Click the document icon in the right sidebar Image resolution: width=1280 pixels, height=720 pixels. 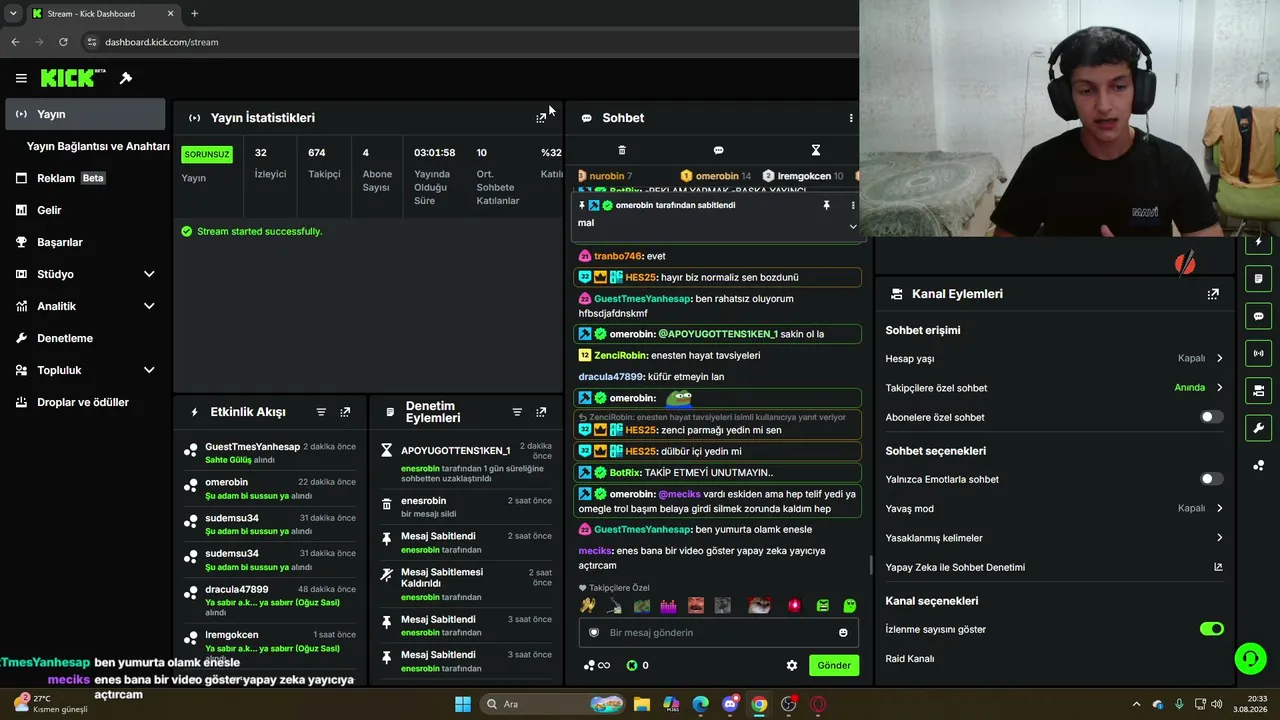(x=1259, y=279)
